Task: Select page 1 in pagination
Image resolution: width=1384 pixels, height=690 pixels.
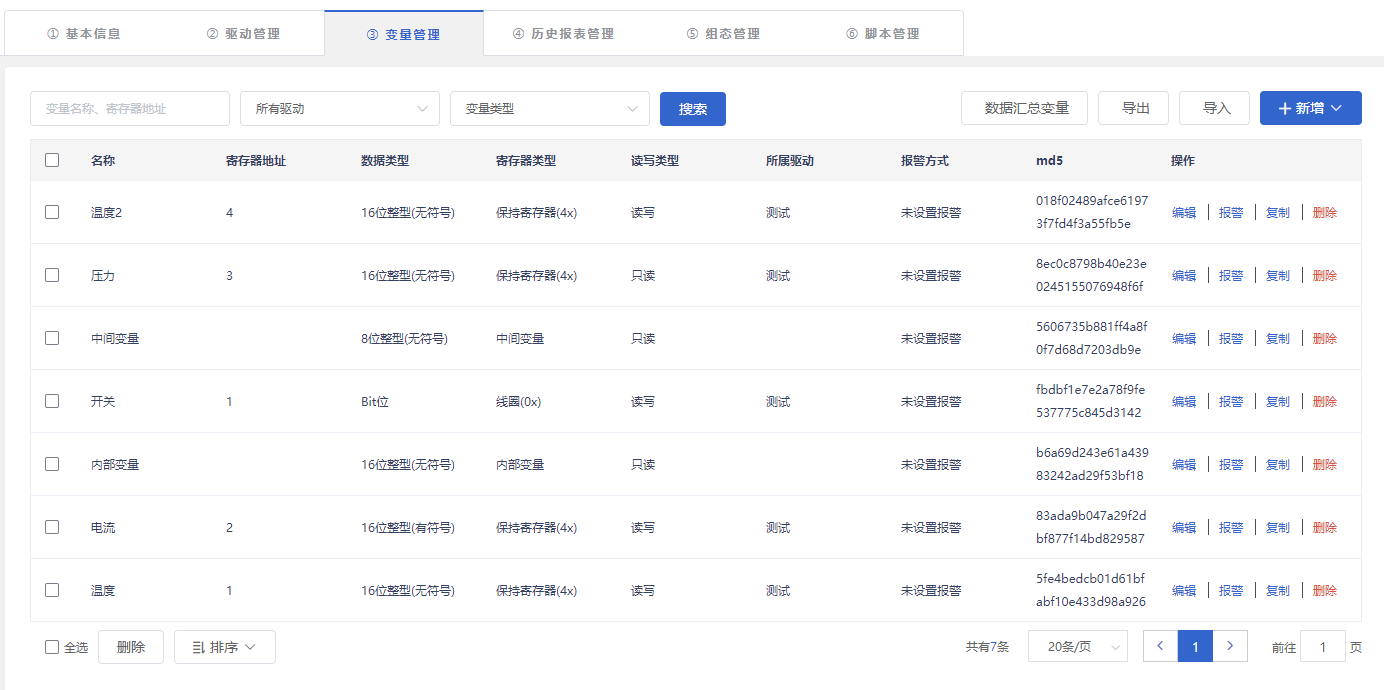Action: 1195,647
